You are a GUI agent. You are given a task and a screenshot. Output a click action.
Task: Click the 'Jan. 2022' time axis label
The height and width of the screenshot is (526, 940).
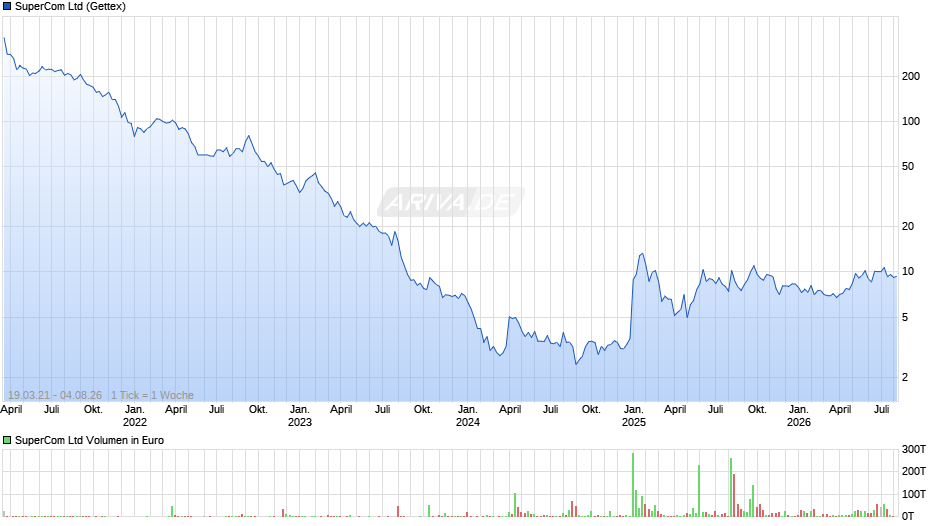point(135,416)
